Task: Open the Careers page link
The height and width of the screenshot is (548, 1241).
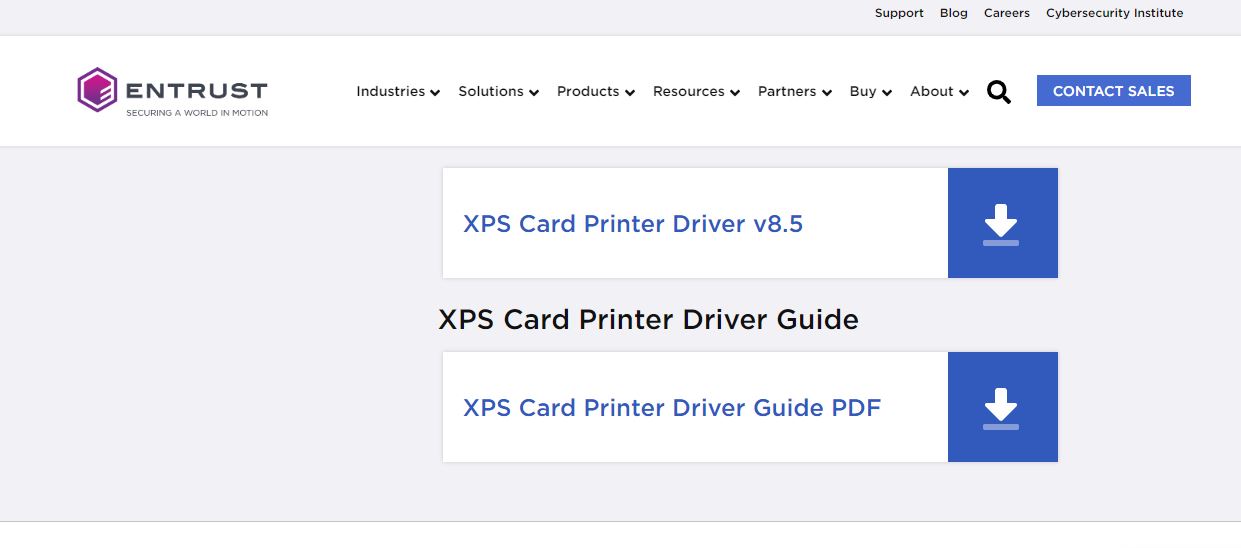Action: coord(1006,13)
